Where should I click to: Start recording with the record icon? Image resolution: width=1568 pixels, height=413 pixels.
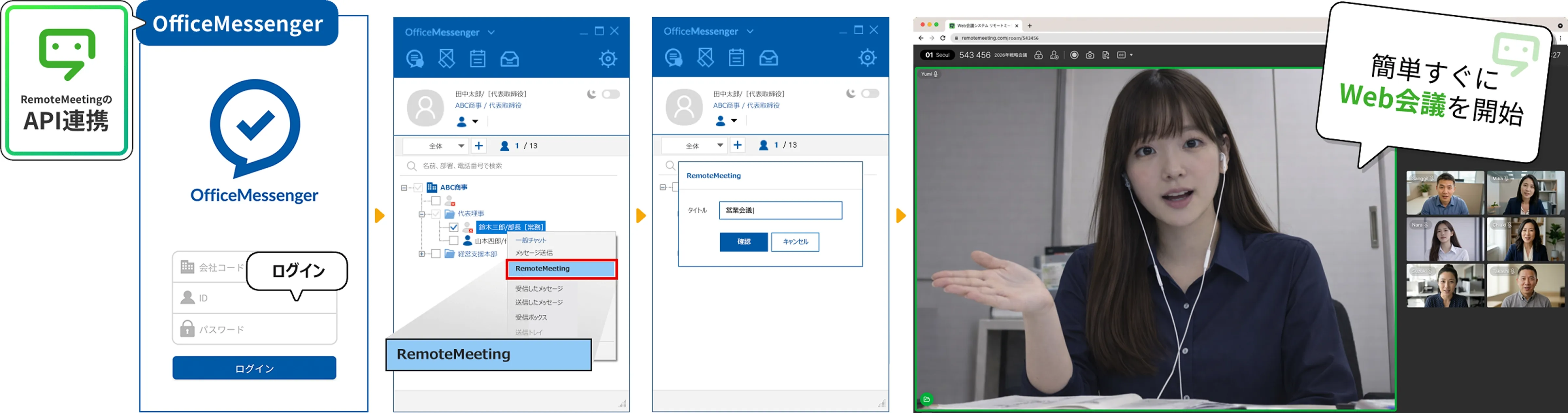click(x=1074, y=55)
